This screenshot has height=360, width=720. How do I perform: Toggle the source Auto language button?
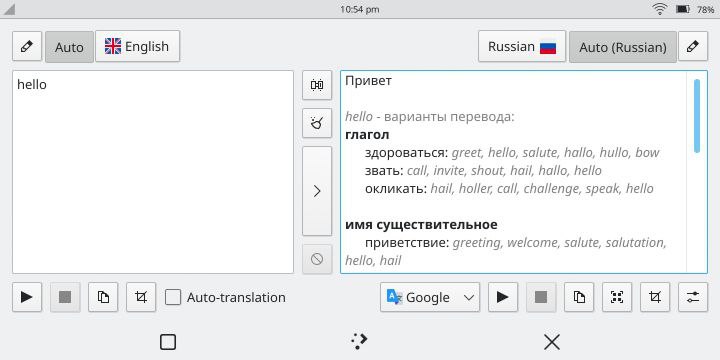pyautogui.click(x=69, y=46)
